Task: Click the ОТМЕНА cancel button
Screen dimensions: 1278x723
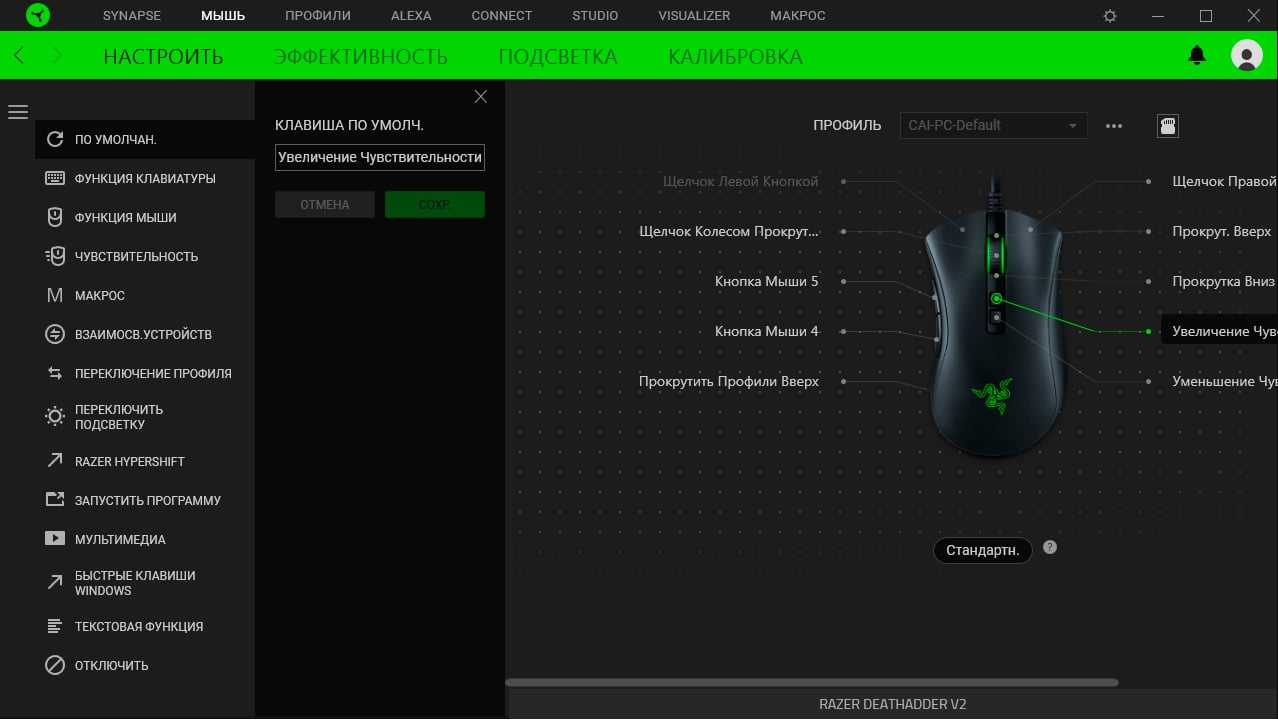Action: (x=325, y=205)
